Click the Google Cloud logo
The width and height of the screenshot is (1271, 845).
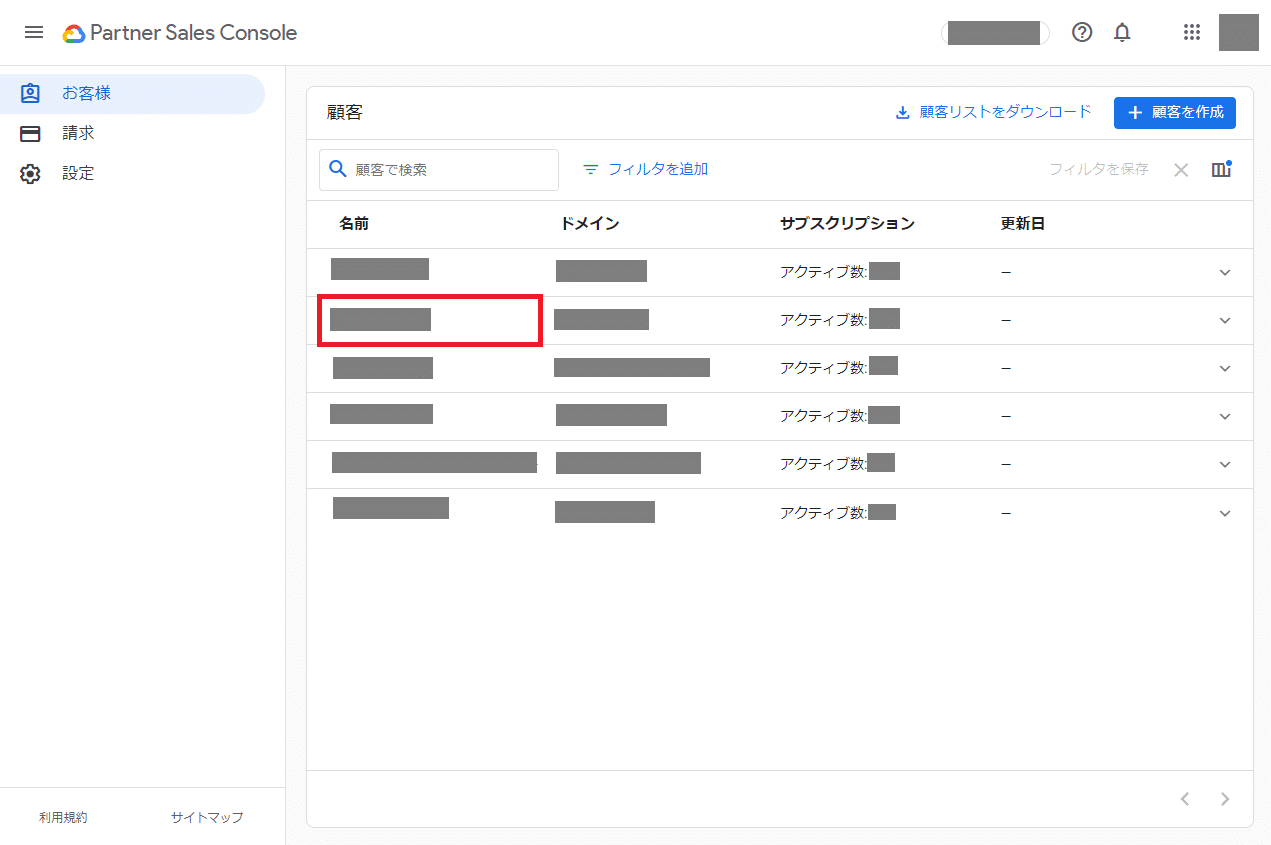74,33
